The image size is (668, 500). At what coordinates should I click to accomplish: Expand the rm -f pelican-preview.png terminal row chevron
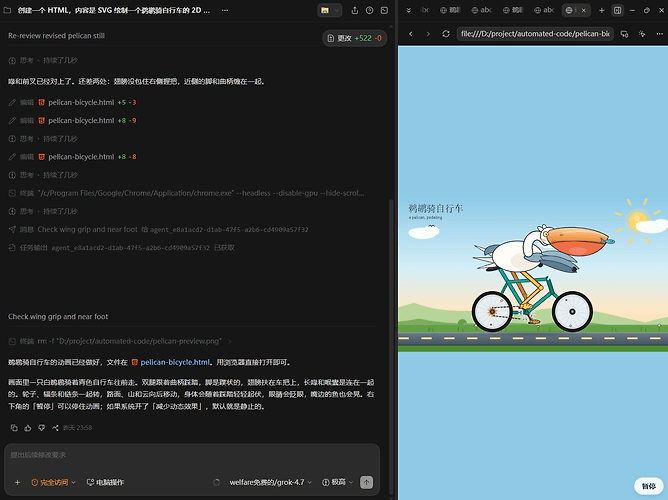pyautogui.click(x=230, y=341)
